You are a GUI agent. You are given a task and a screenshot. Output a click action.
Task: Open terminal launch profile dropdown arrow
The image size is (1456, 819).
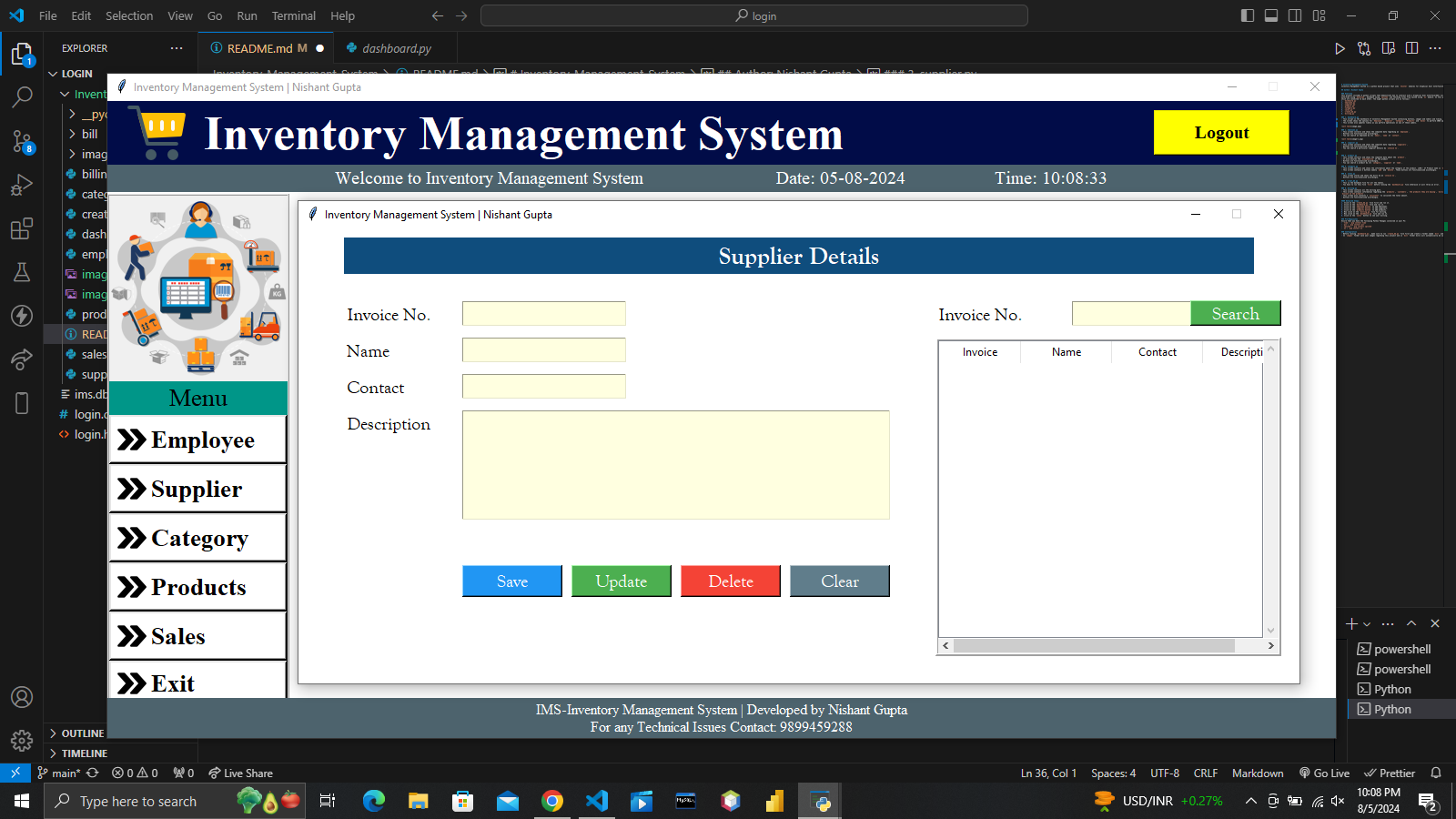pos(1367,624)
